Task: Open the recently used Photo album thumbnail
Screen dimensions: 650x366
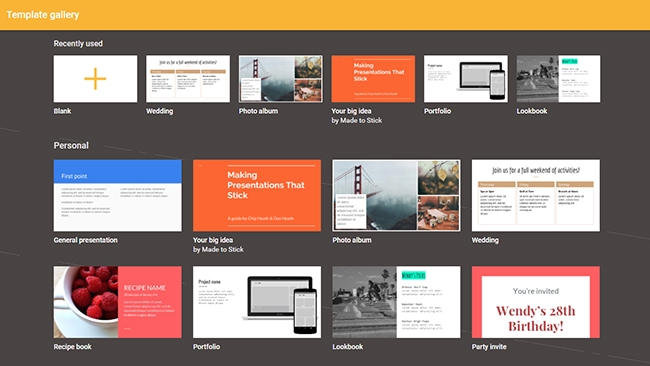Action: 281,79
